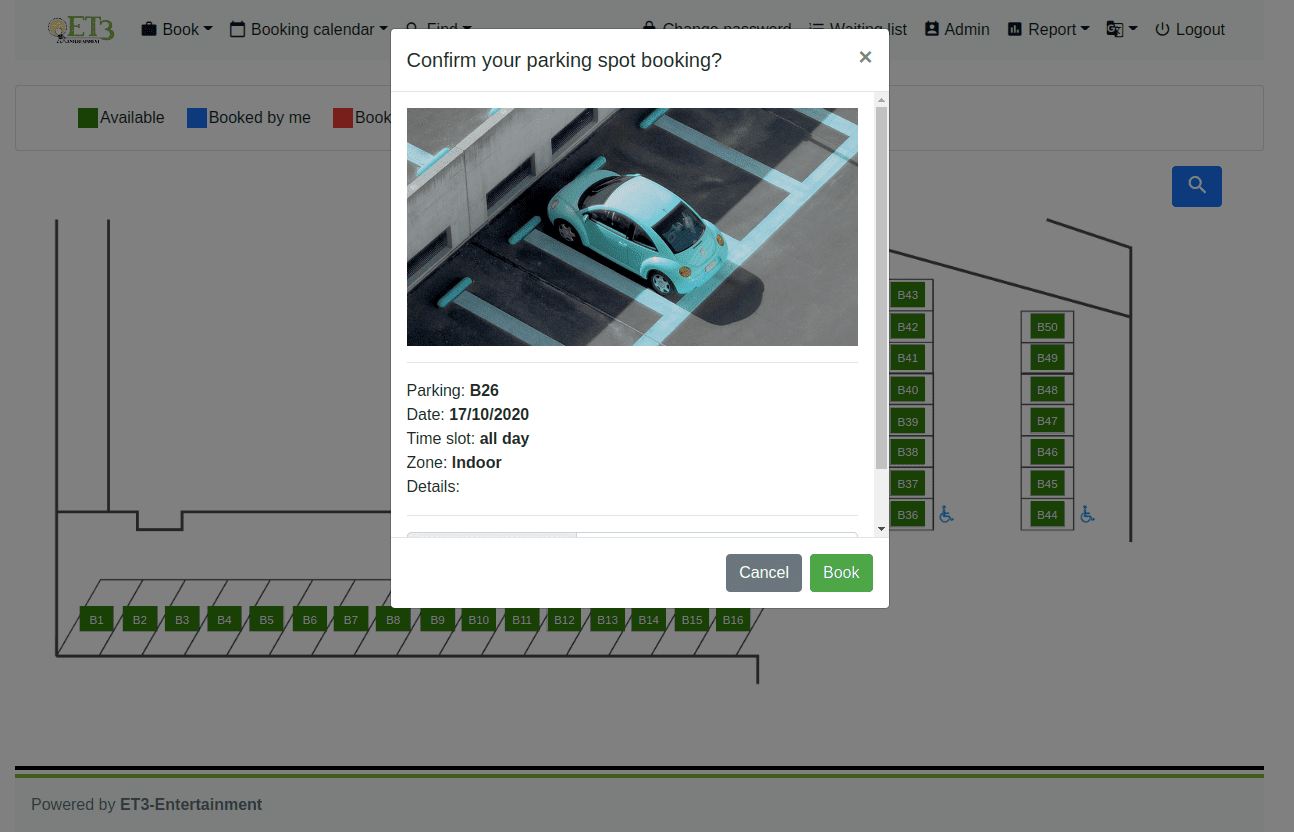
Task: Click wheelchair icon next to B44
Action: [x=1087, y=514]
